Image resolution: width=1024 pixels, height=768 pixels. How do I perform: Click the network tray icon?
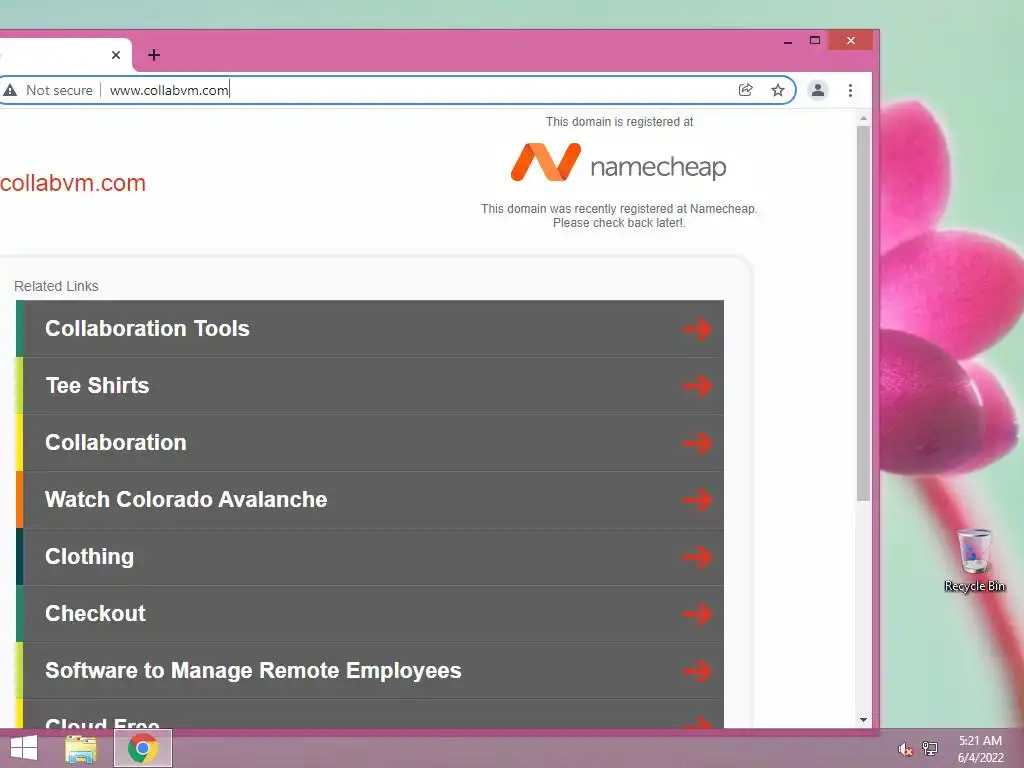[x=930, y=749]
